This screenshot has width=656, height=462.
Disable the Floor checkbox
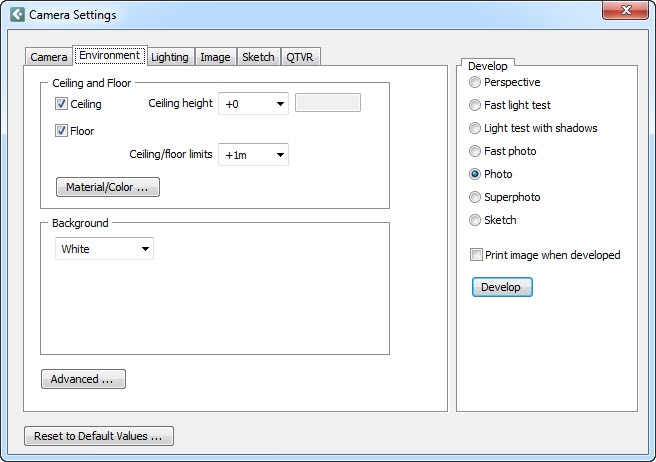click(62, 130)
